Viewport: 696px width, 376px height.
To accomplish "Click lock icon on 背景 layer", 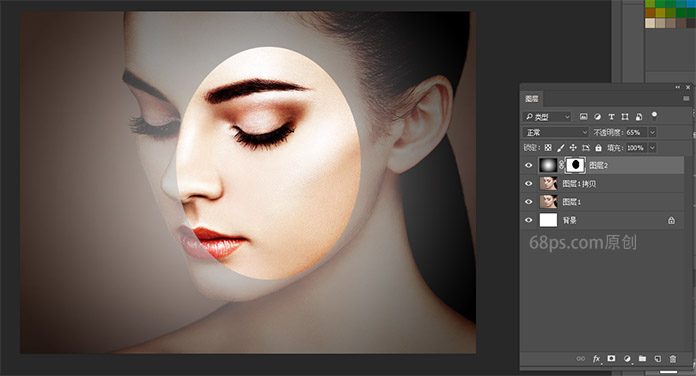I will [672, 220].
